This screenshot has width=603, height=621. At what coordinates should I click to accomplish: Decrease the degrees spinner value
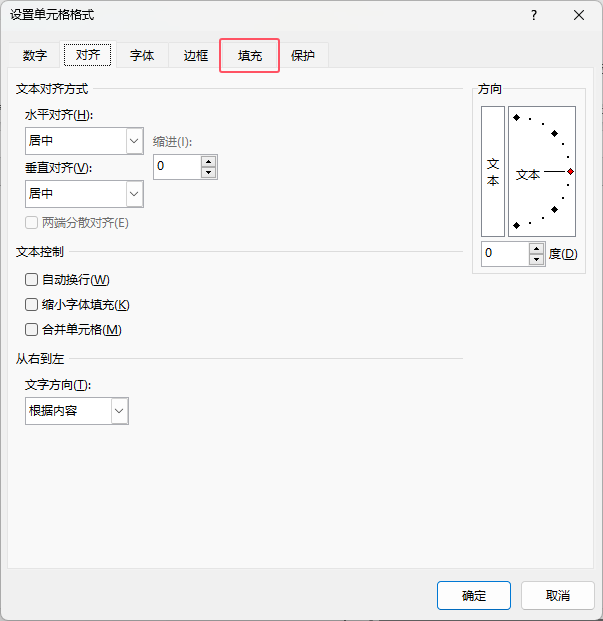(536, 260)
